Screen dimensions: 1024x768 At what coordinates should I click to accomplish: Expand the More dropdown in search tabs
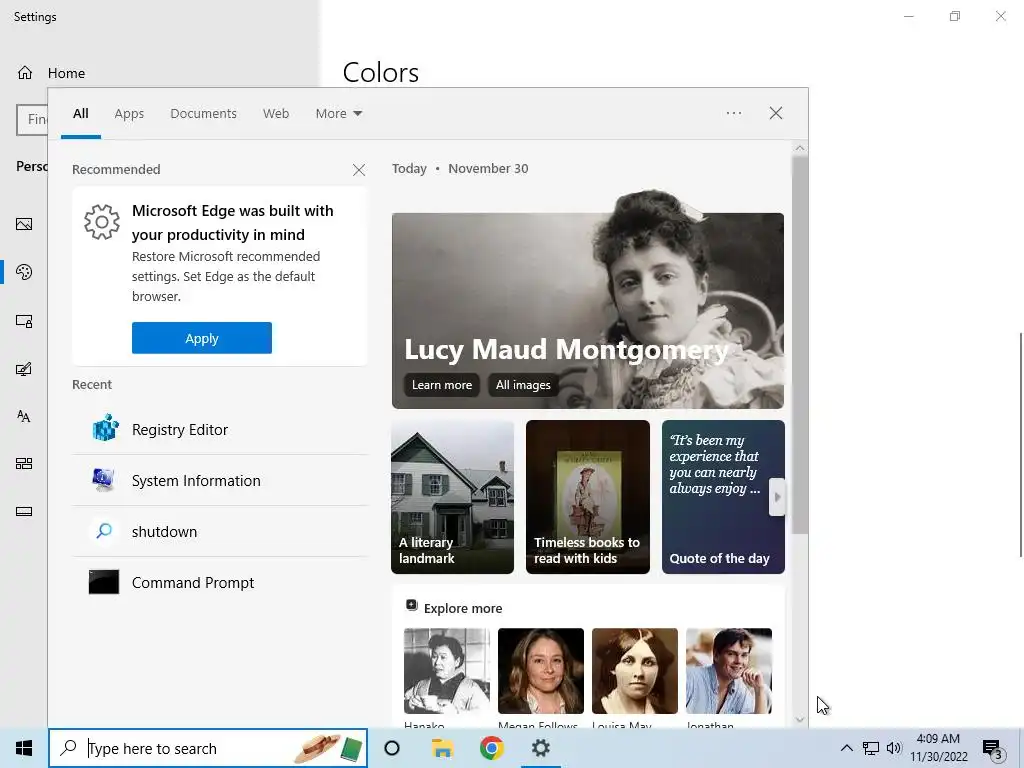(338, 114)
